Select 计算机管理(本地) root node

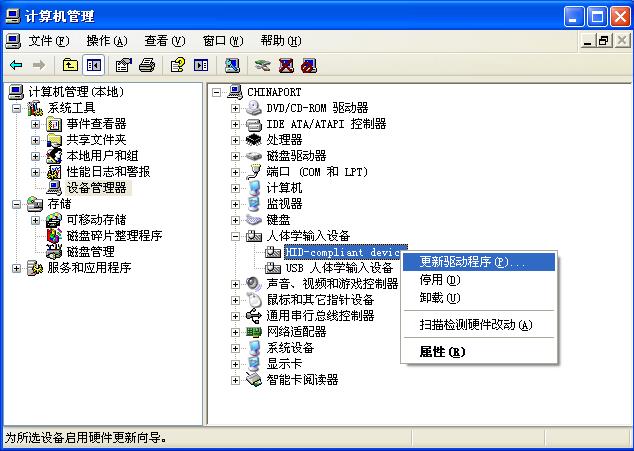(76, 92)
